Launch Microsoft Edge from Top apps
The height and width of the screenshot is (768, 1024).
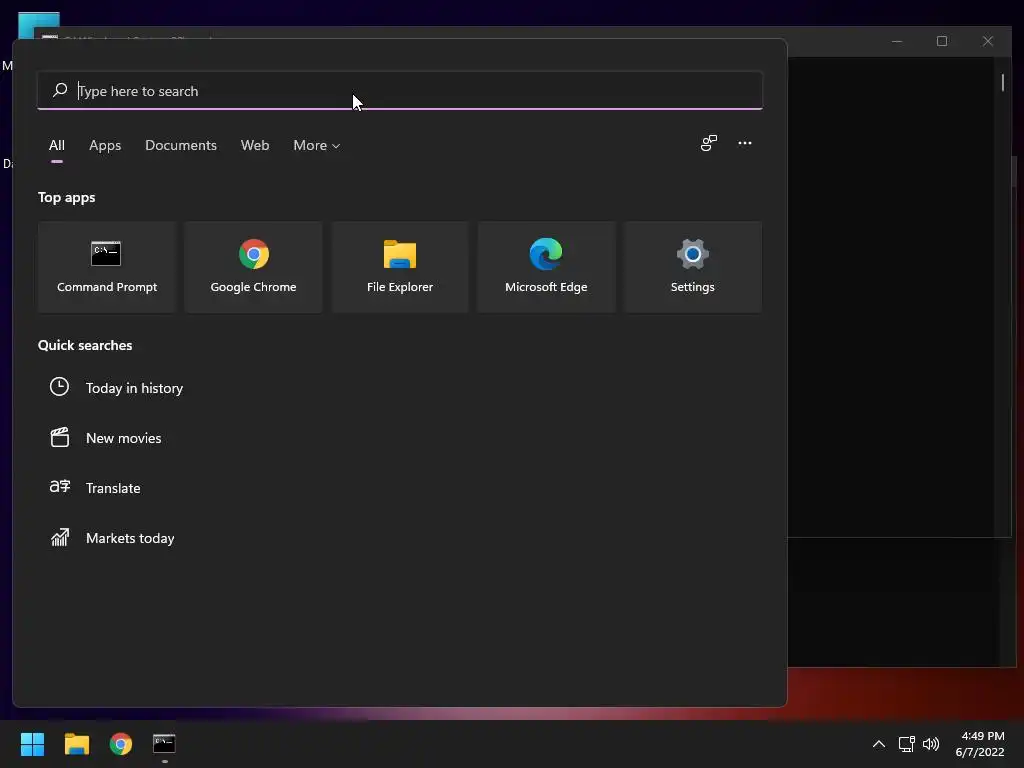(546, 266)
